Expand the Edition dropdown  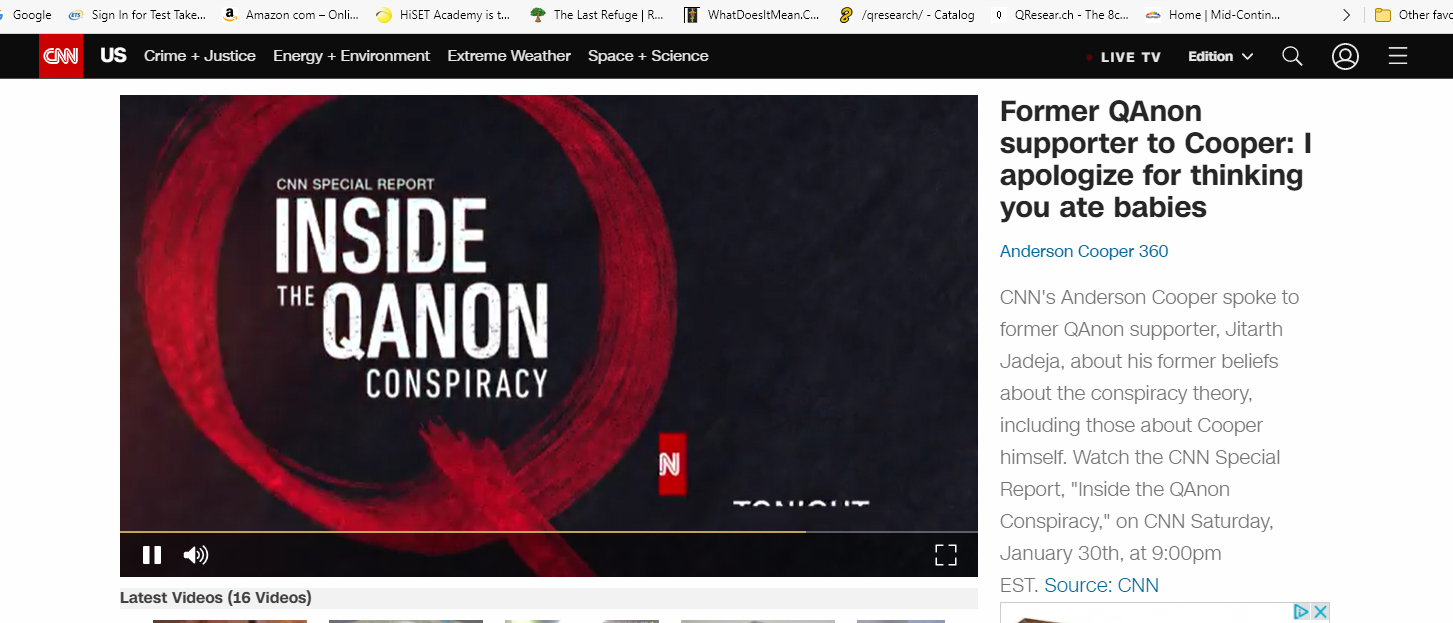tap(1220, 56)
